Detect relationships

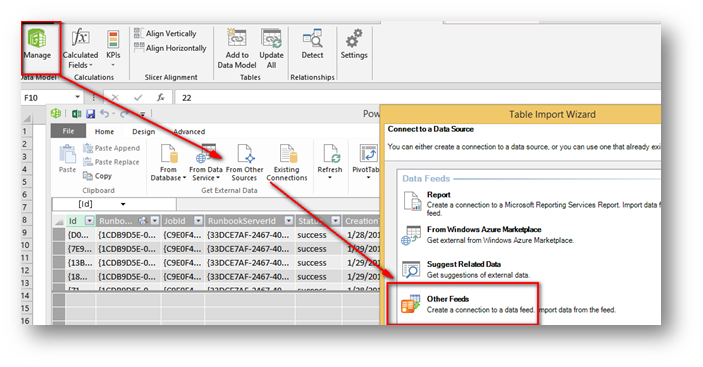pyautogui.click(x=312, y=44)
